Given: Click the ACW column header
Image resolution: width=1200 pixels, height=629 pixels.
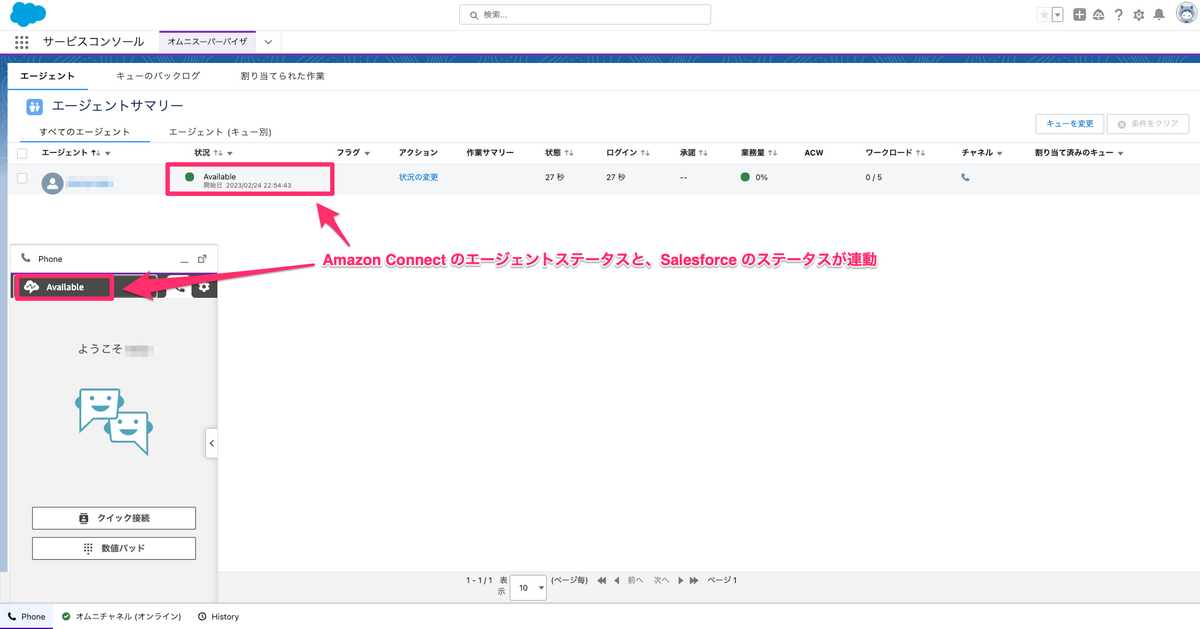Looking at the screenshot, I should [x=813, y=153].
